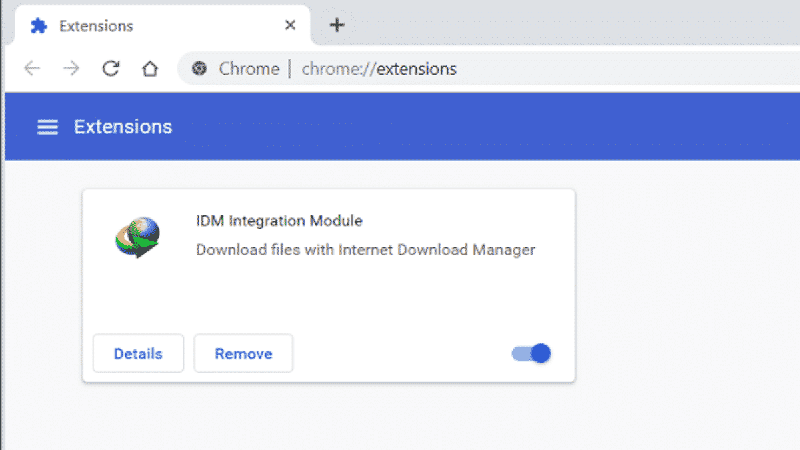Screen dimensions: 800x450
Task: Open the Extensions hamburger menu
Action: point(47,127)
